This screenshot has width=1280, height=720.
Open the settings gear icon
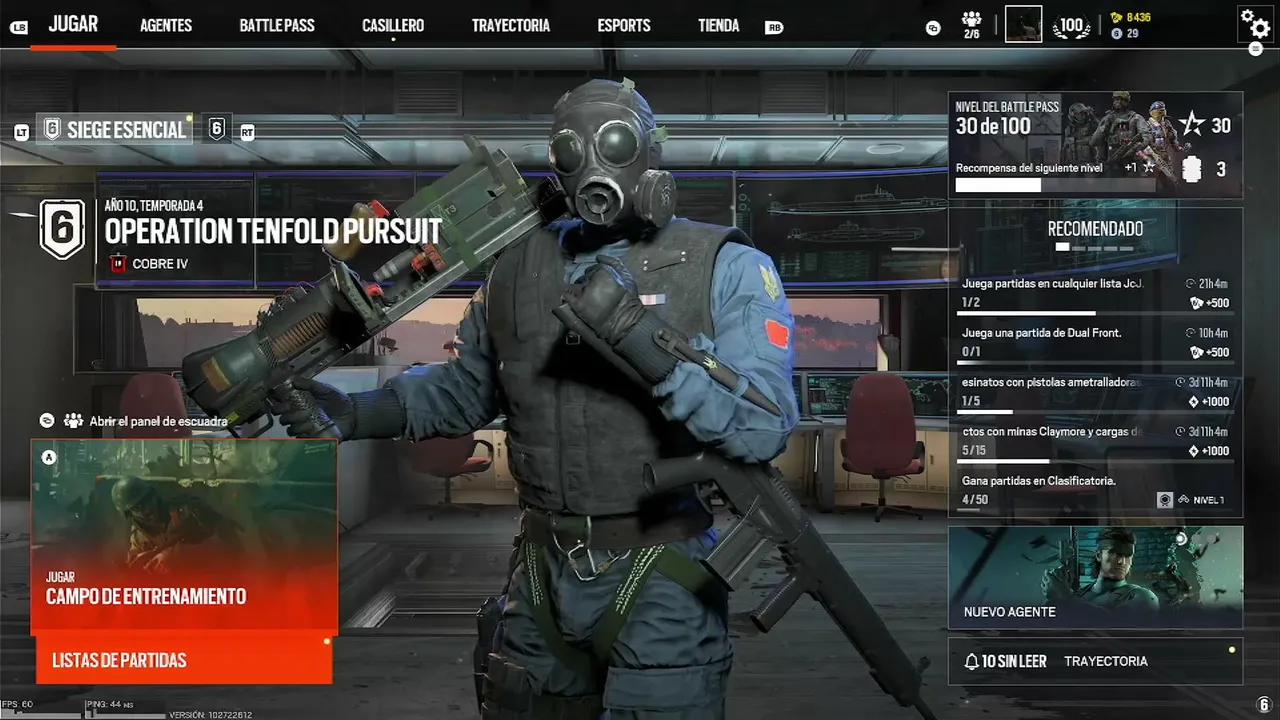[x=1255, y=22]
